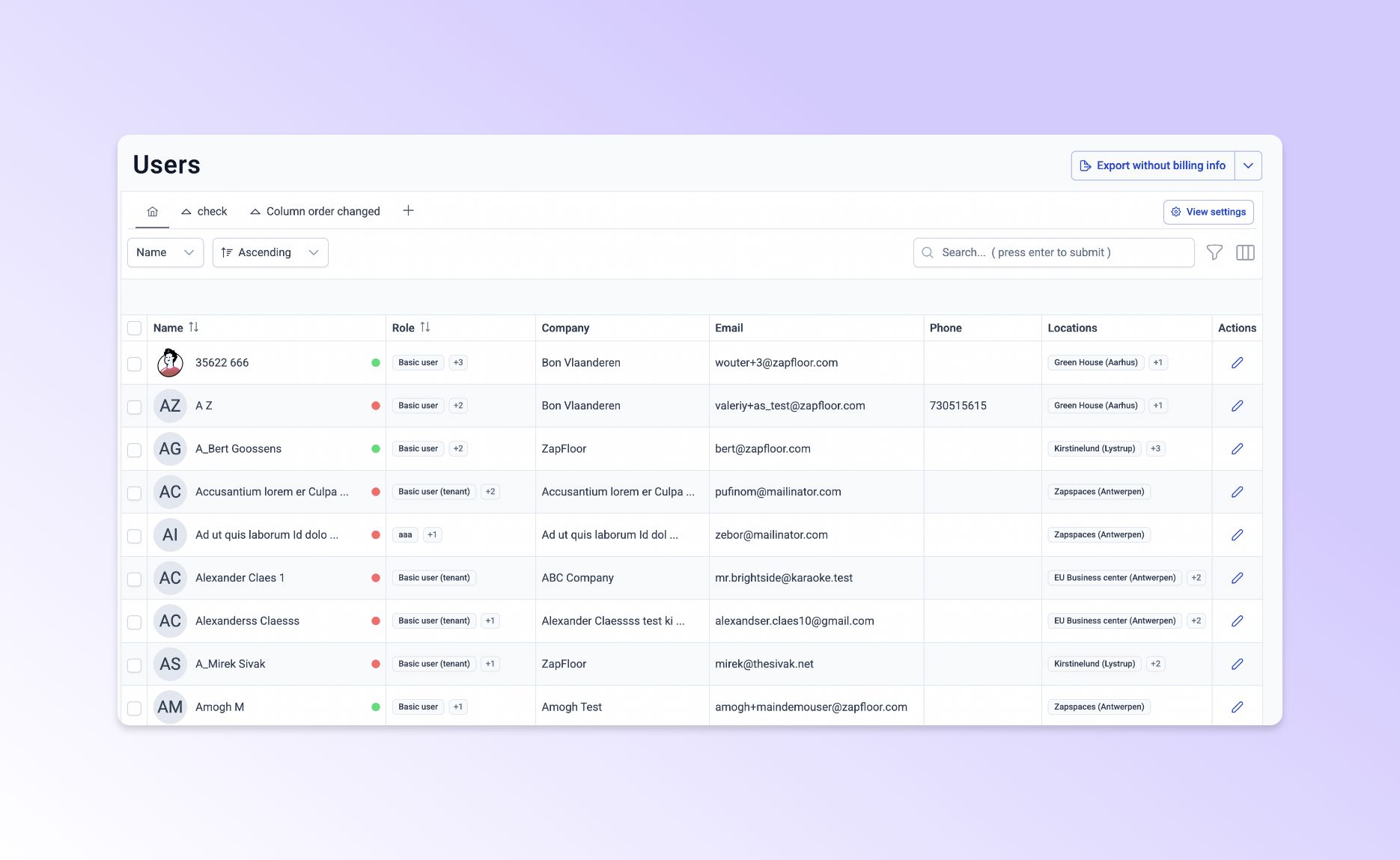Expand +2 roles for A Z
The image size is (1400, 860).
coord(458,406)
